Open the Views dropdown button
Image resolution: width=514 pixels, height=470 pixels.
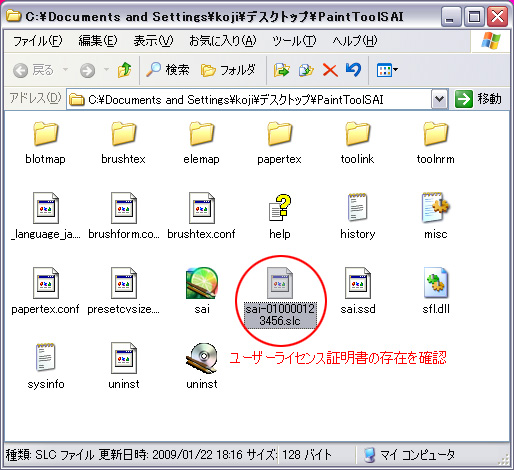[387, 70]
